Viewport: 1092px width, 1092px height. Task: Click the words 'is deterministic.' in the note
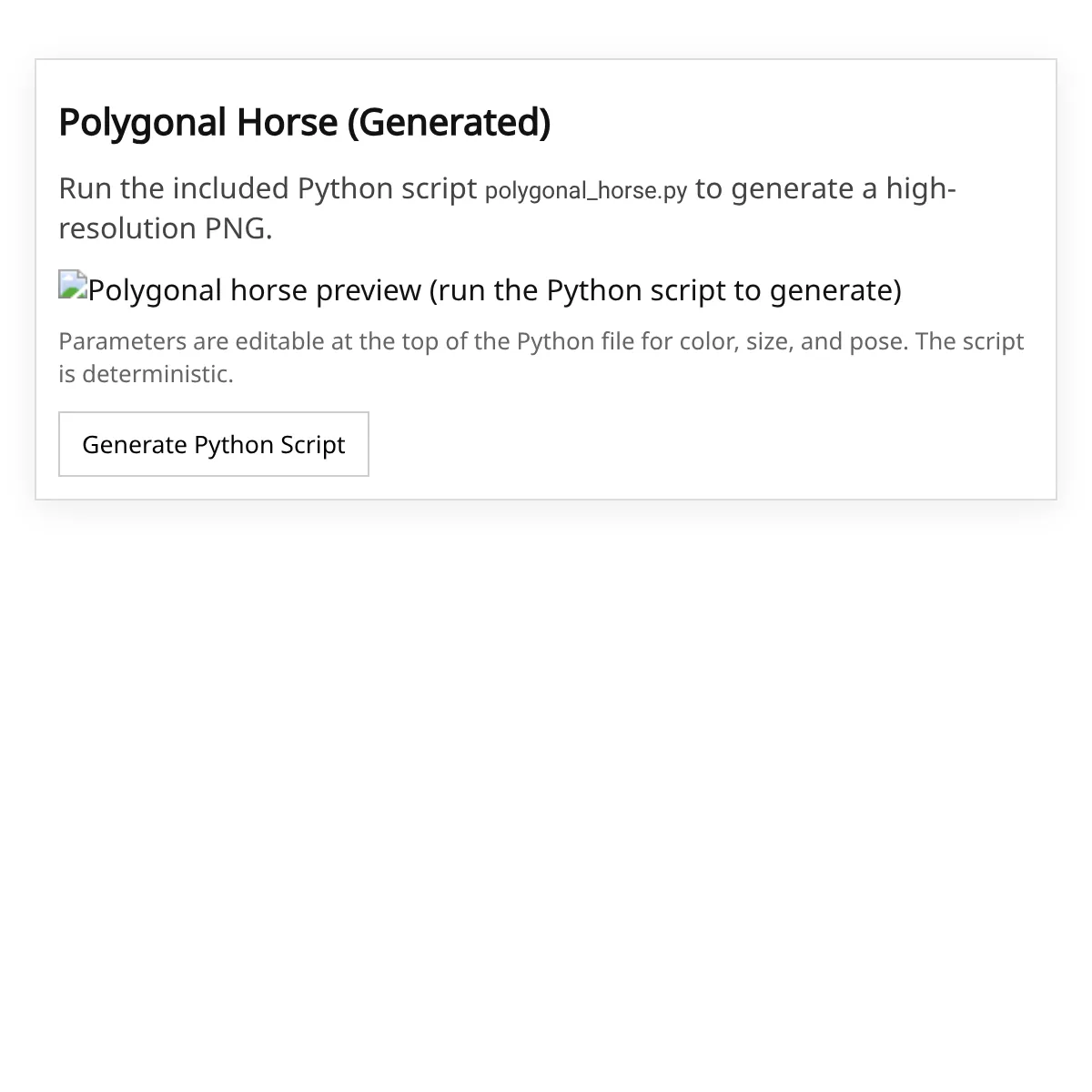(x=146, y=374)
